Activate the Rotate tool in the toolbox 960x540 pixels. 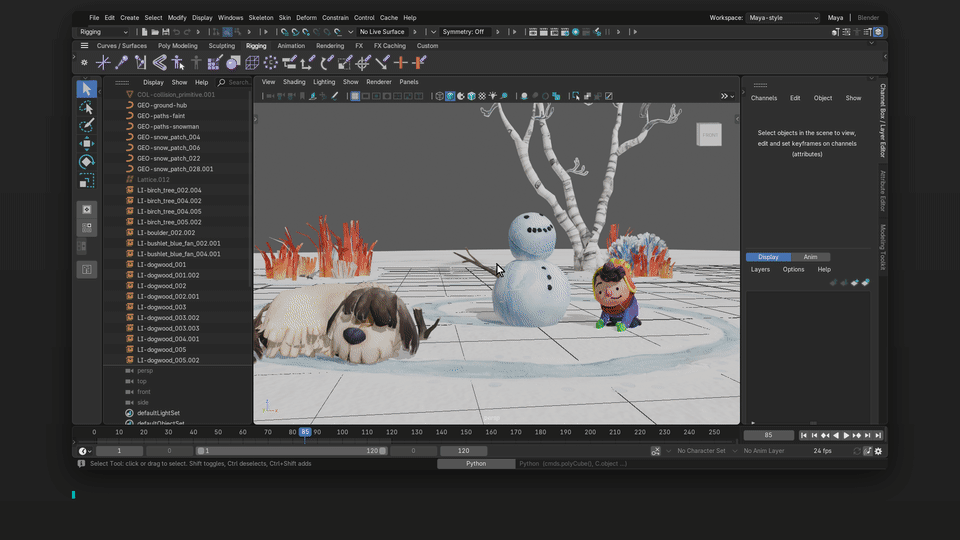pyautogui.click(x=86, y=162)
